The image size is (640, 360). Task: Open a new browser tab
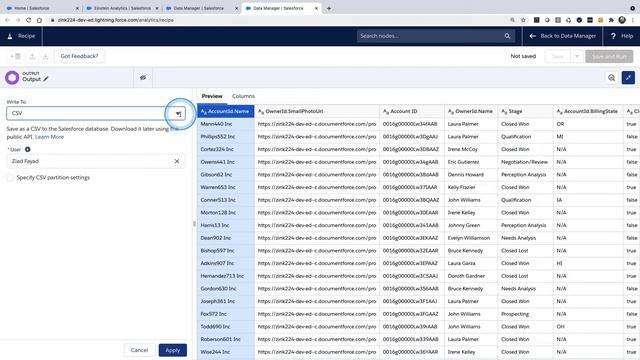[x=329, y=8]
